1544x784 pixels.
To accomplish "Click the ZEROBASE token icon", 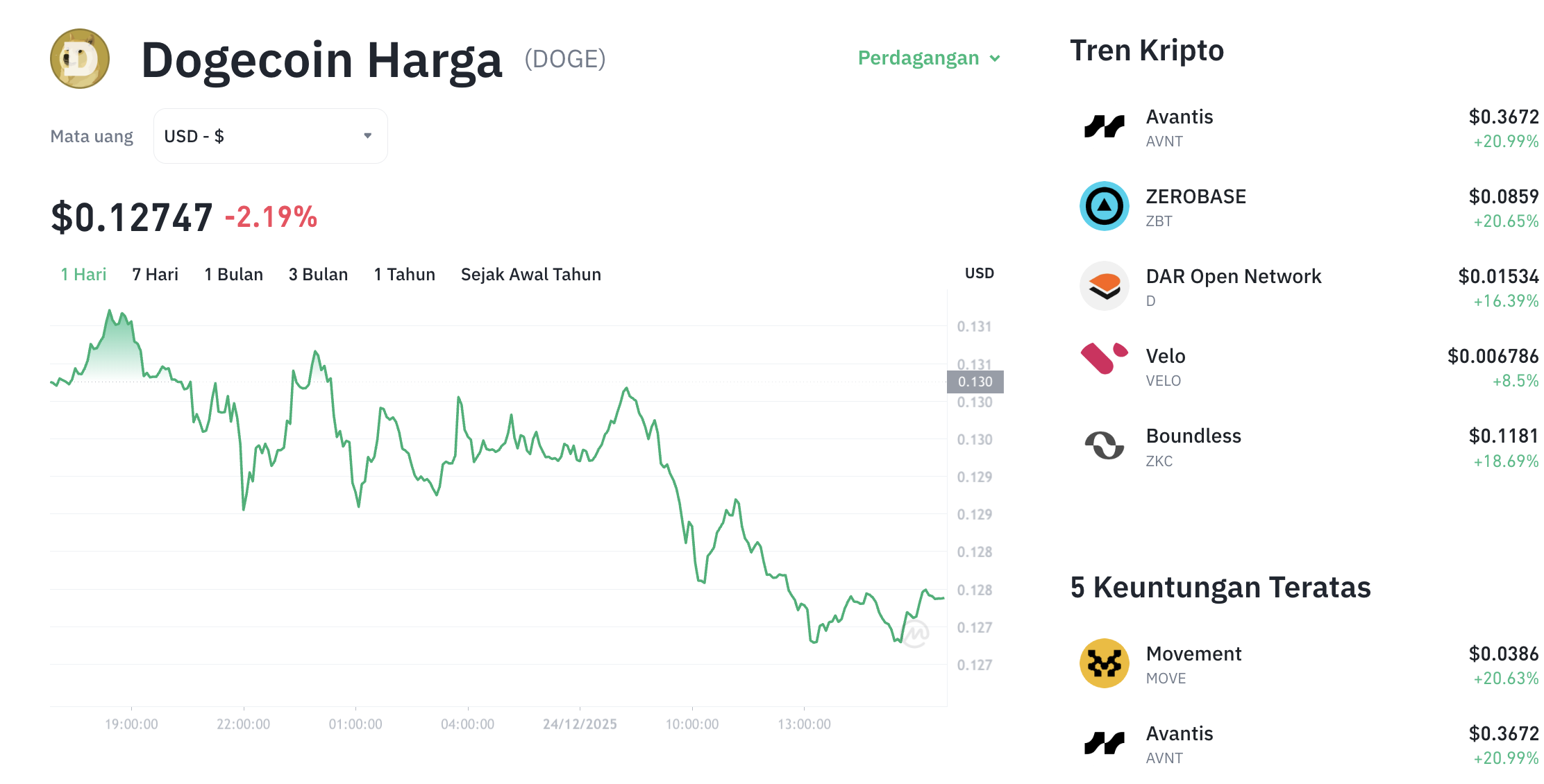I will [1104, 206].
